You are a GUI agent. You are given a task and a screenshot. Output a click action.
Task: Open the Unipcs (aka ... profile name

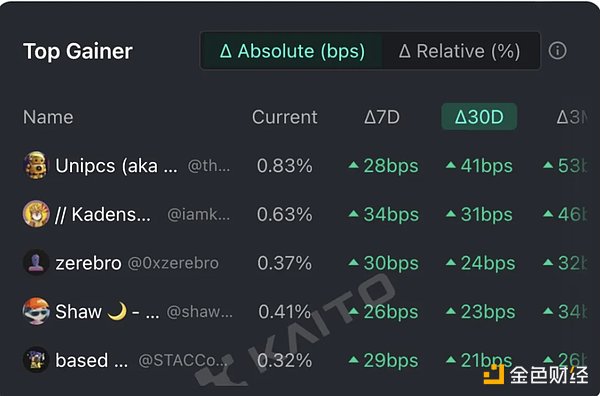[x=116, y=166]
